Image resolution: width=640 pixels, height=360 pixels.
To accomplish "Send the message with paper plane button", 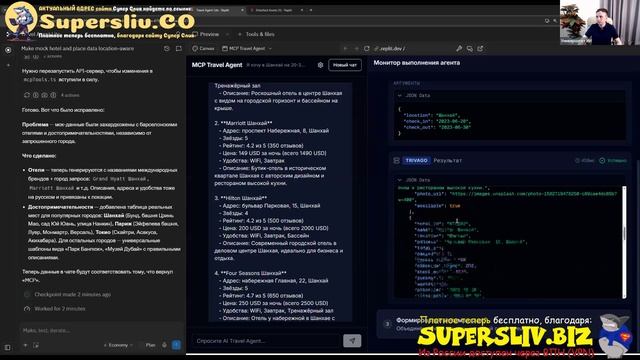I will [x=352, y=340].
